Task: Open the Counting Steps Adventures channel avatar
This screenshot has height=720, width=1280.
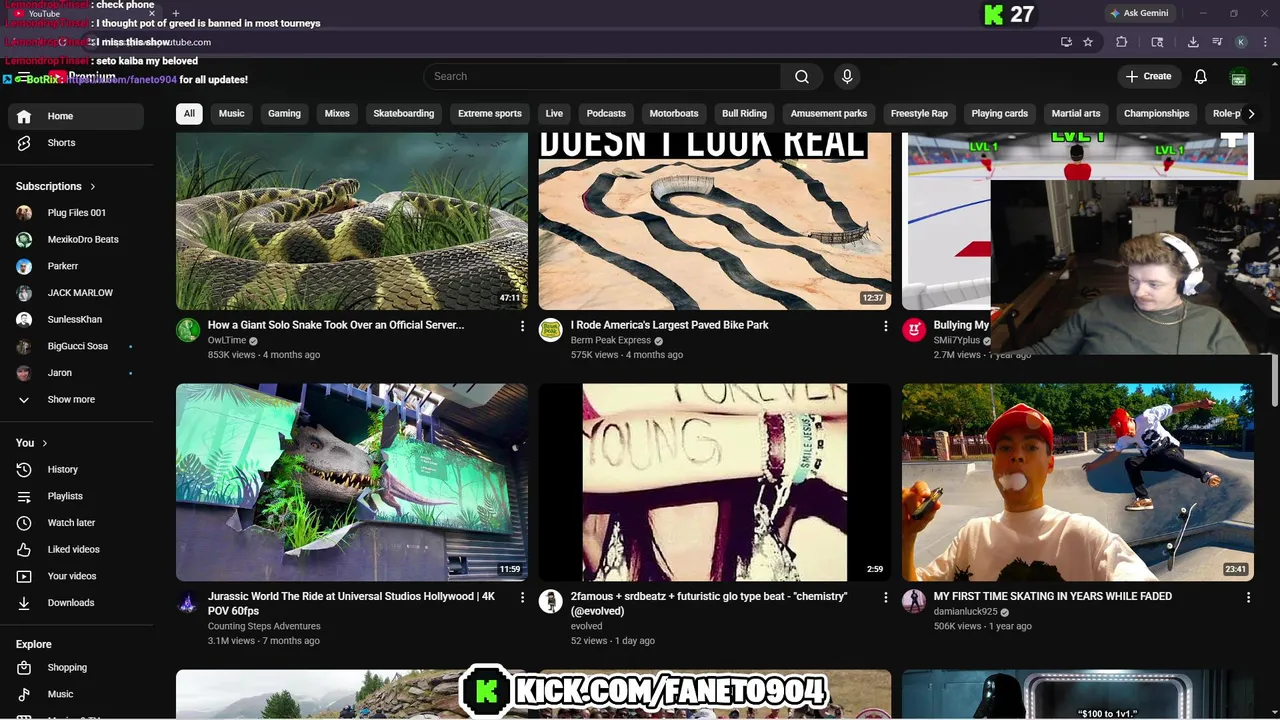Action: pyautogui.click(x=188, y=602)
